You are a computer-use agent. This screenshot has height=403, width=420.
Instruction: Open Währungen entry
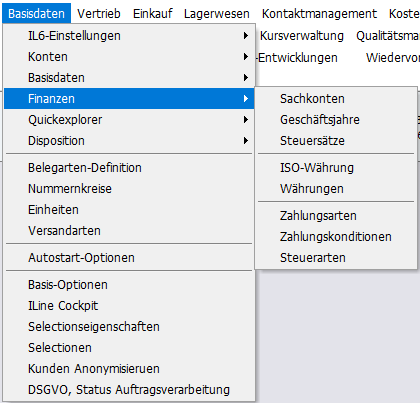click(336, 189)
